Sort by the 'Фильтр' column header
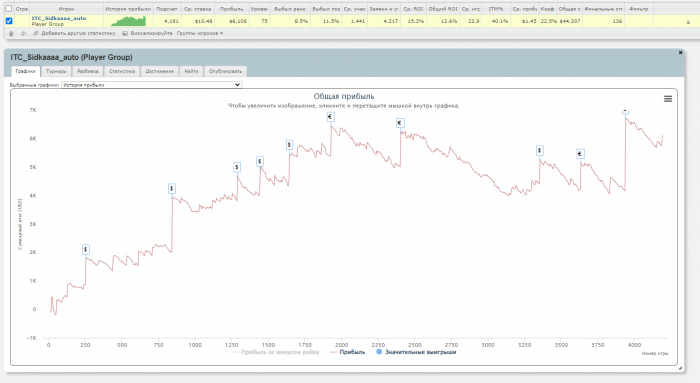This screenshot has height=383, width=700. click(638, 9)
